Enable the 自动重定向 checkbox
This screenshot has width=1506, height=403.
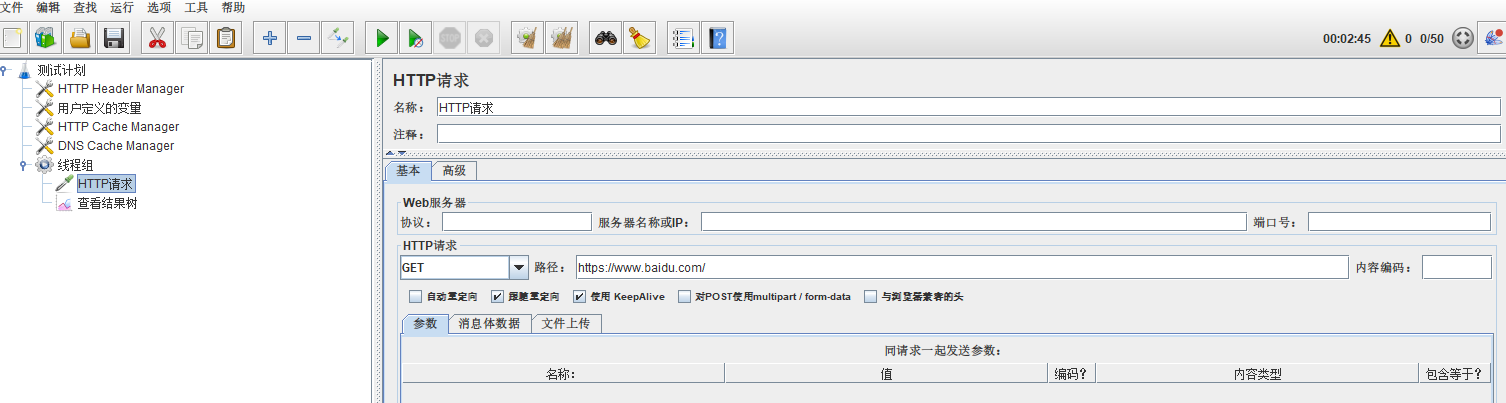coord(416,297)
